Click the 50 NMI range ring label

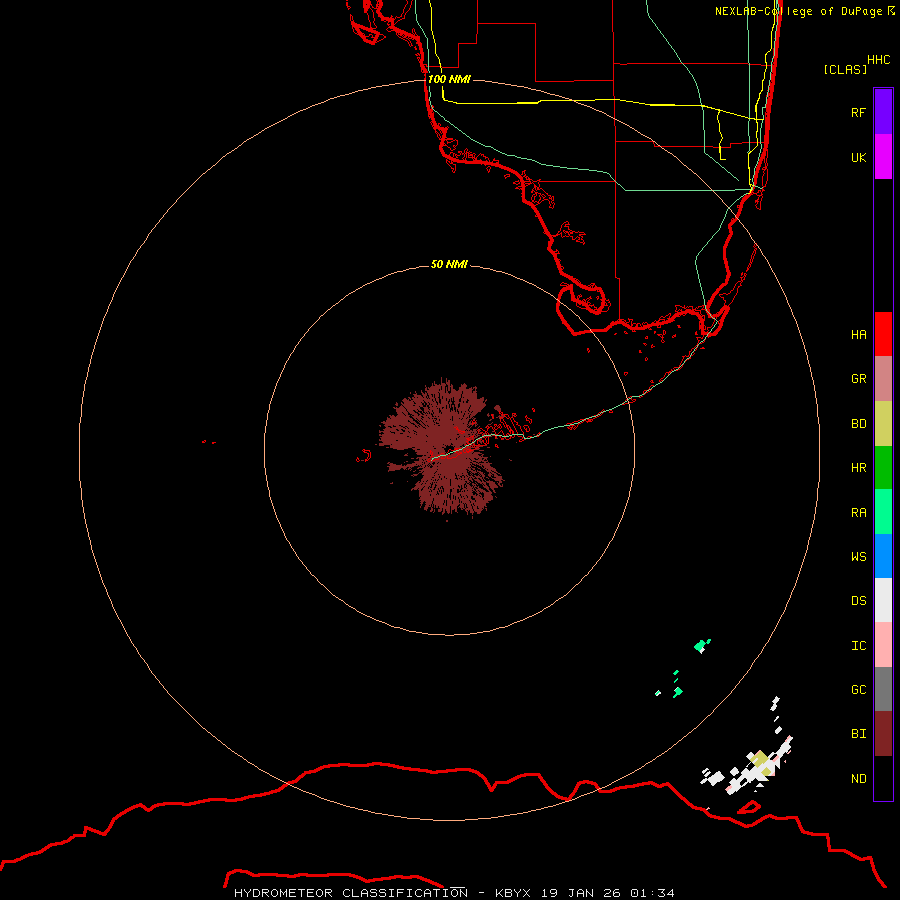pos(449,264)
